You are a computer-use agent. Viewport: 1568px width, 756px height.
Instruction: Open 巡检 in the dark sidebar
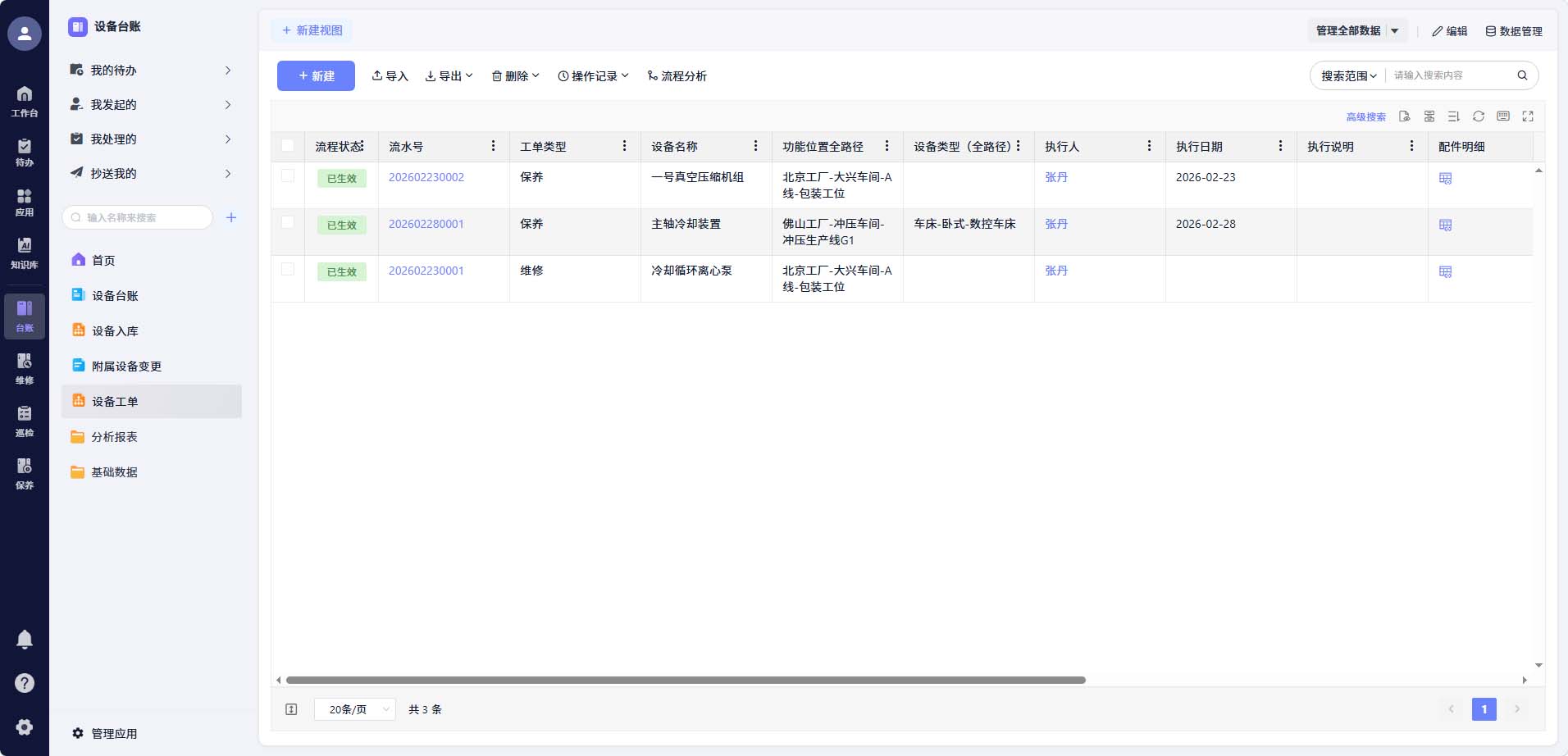coord(25,421)
